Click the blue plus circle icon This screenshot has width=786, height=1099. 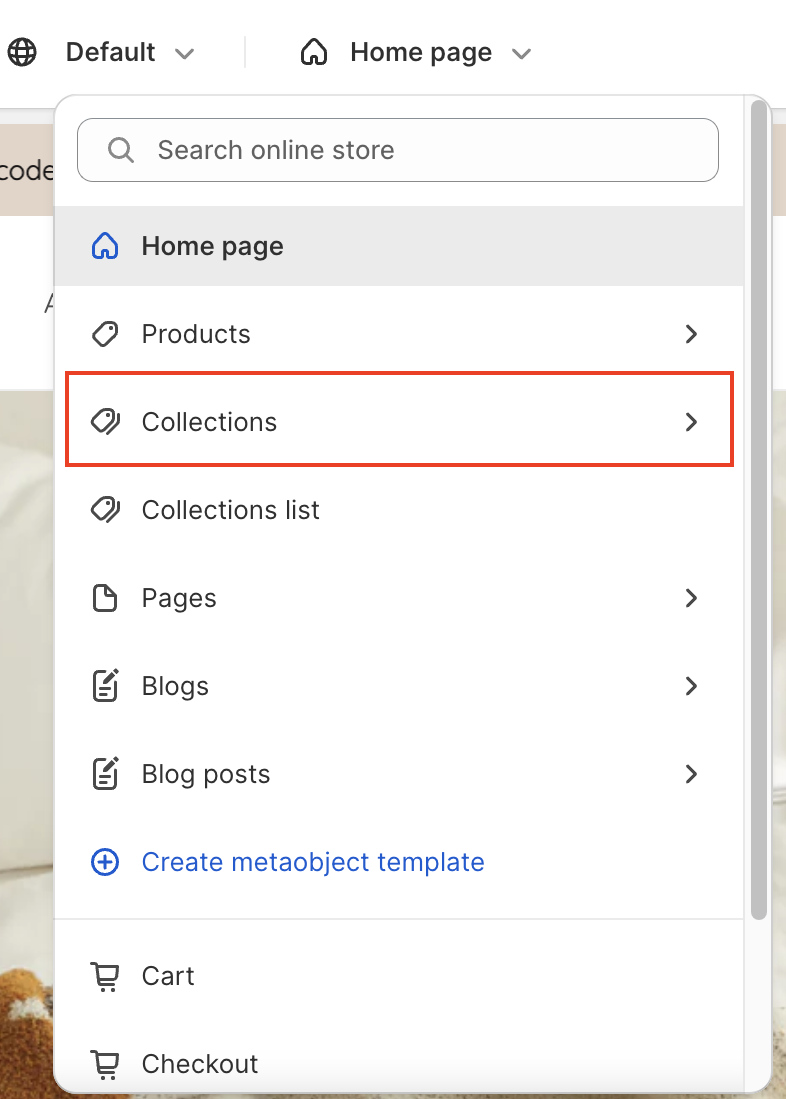pyautogui.click(x=105, y=862)
